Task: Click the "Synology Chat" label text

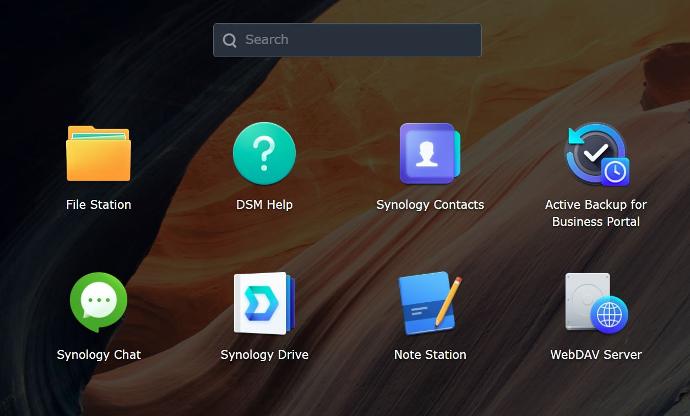Action: tap(99, 355)
